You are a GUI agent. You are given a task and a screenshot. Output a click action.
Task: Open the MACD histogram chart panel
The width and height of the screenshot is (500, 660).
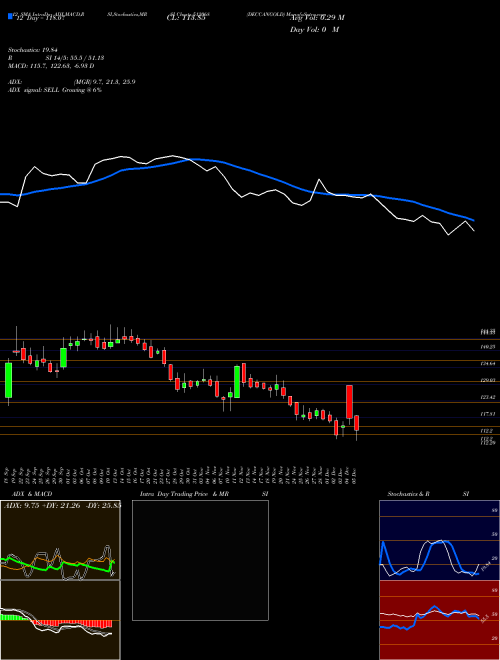[x=60, y=620]
